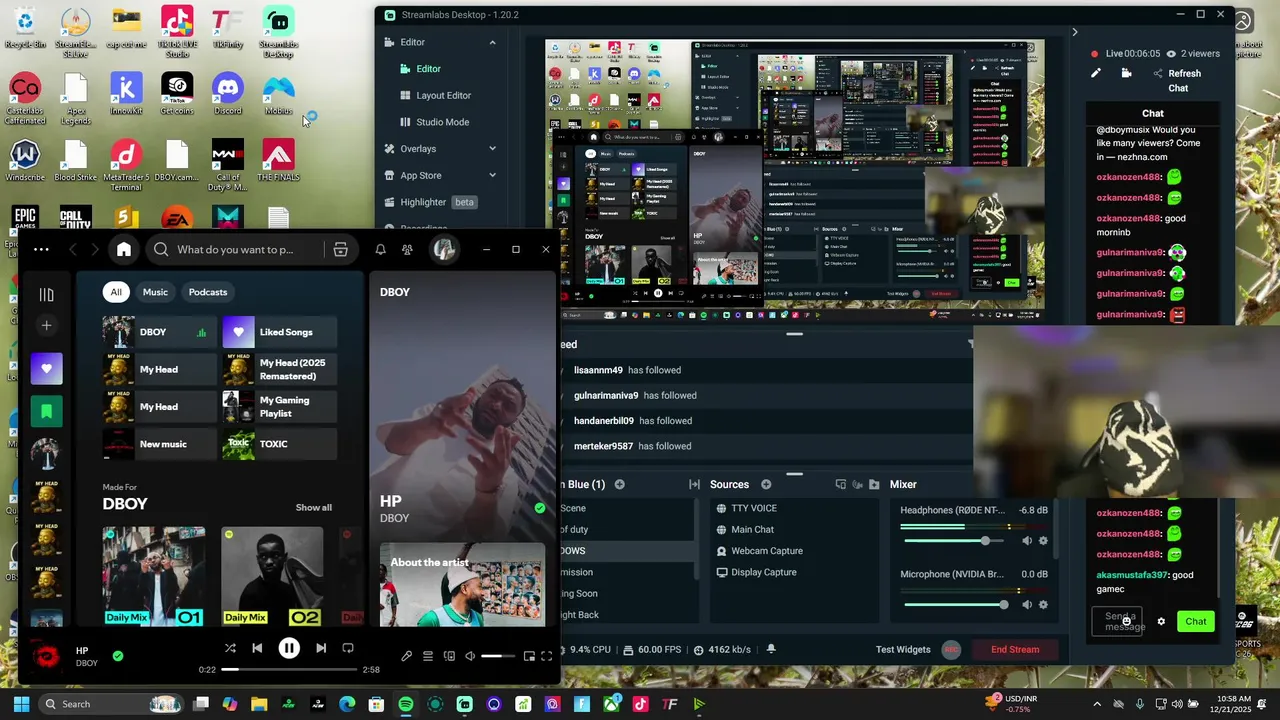Open the Spotify profile avatar menu

click(444, 249)
